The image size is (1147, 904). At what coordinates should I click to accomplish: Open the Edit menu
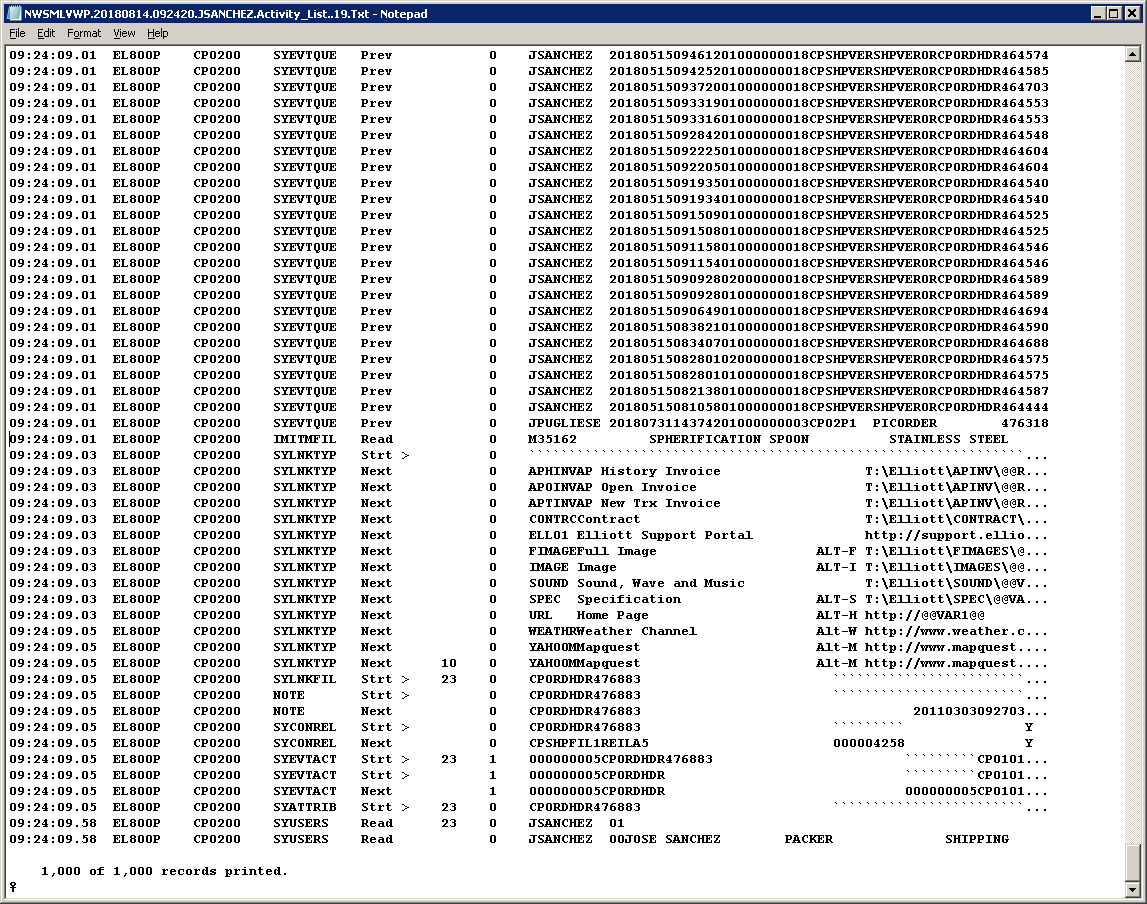point(46,33)
